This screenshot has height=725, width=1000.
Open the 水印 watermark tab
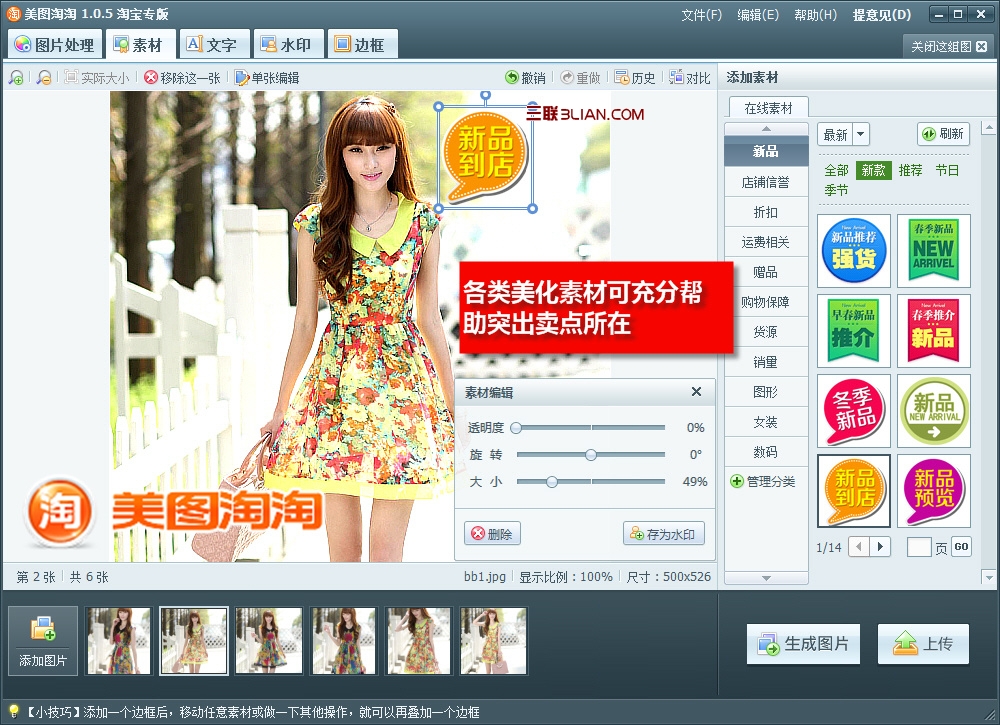pyautogui.click(x=288, y=45)
